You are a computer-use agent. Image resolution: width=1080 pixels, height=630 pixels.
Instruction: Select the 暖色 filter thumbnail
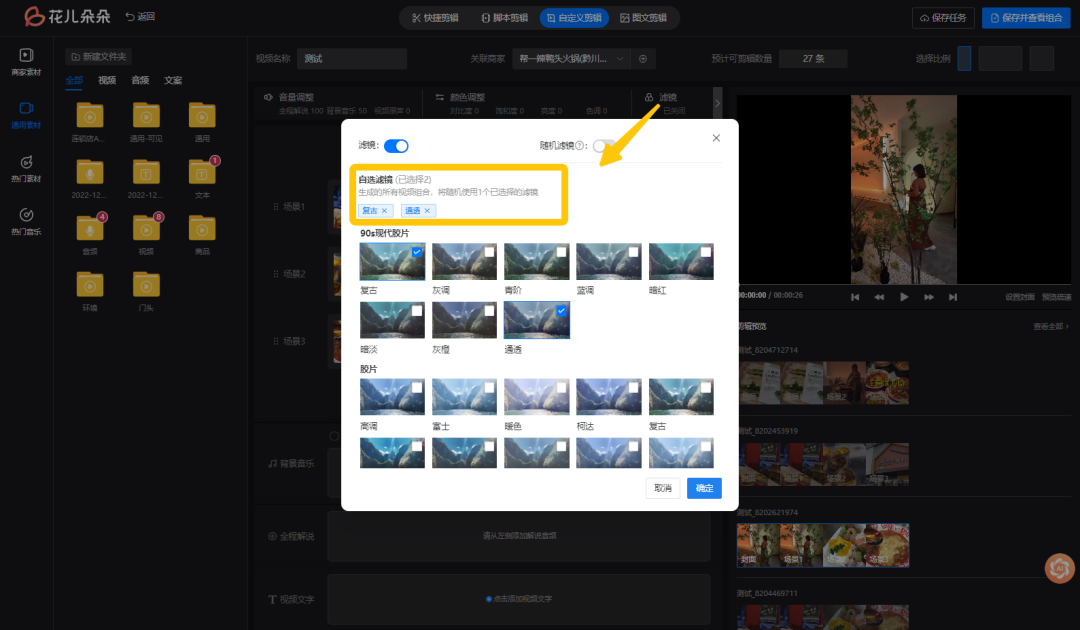(537, 397)
